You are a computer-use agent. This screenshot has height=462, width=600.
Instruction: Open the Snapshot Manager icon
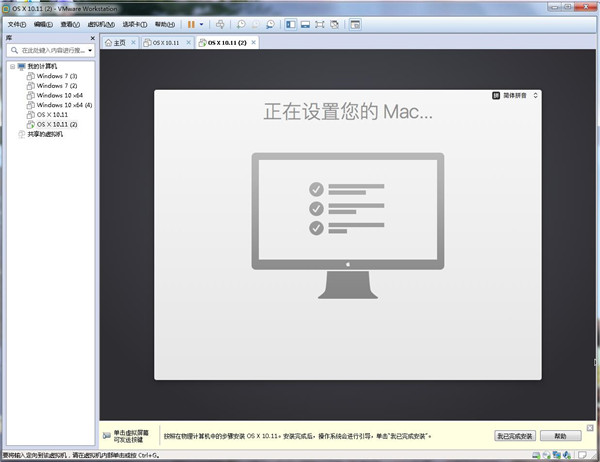coord(270,24)
